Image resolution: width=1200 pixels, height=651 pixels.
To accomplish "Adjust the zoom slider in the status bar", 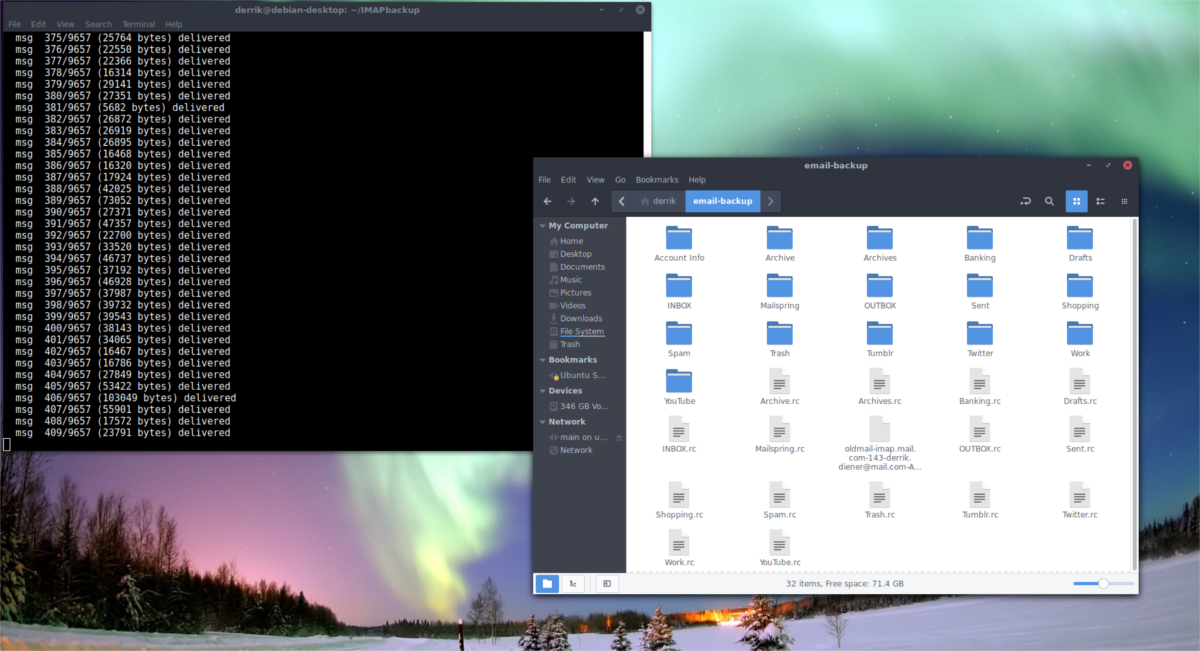I will [x=1102, y=583].
